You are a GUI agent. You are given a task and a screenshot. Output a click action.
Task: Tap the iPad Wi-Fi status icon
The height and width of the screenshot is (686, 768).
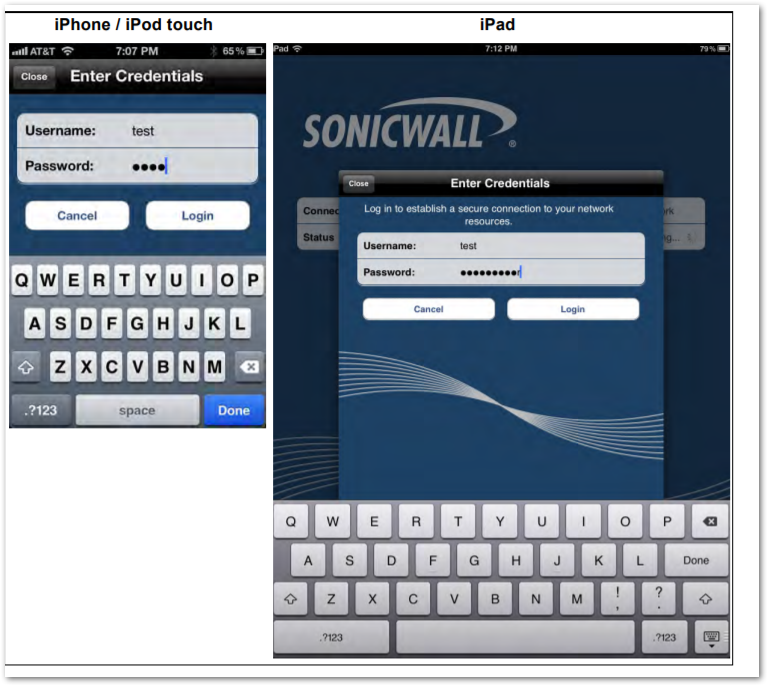[x=296, y=49]
